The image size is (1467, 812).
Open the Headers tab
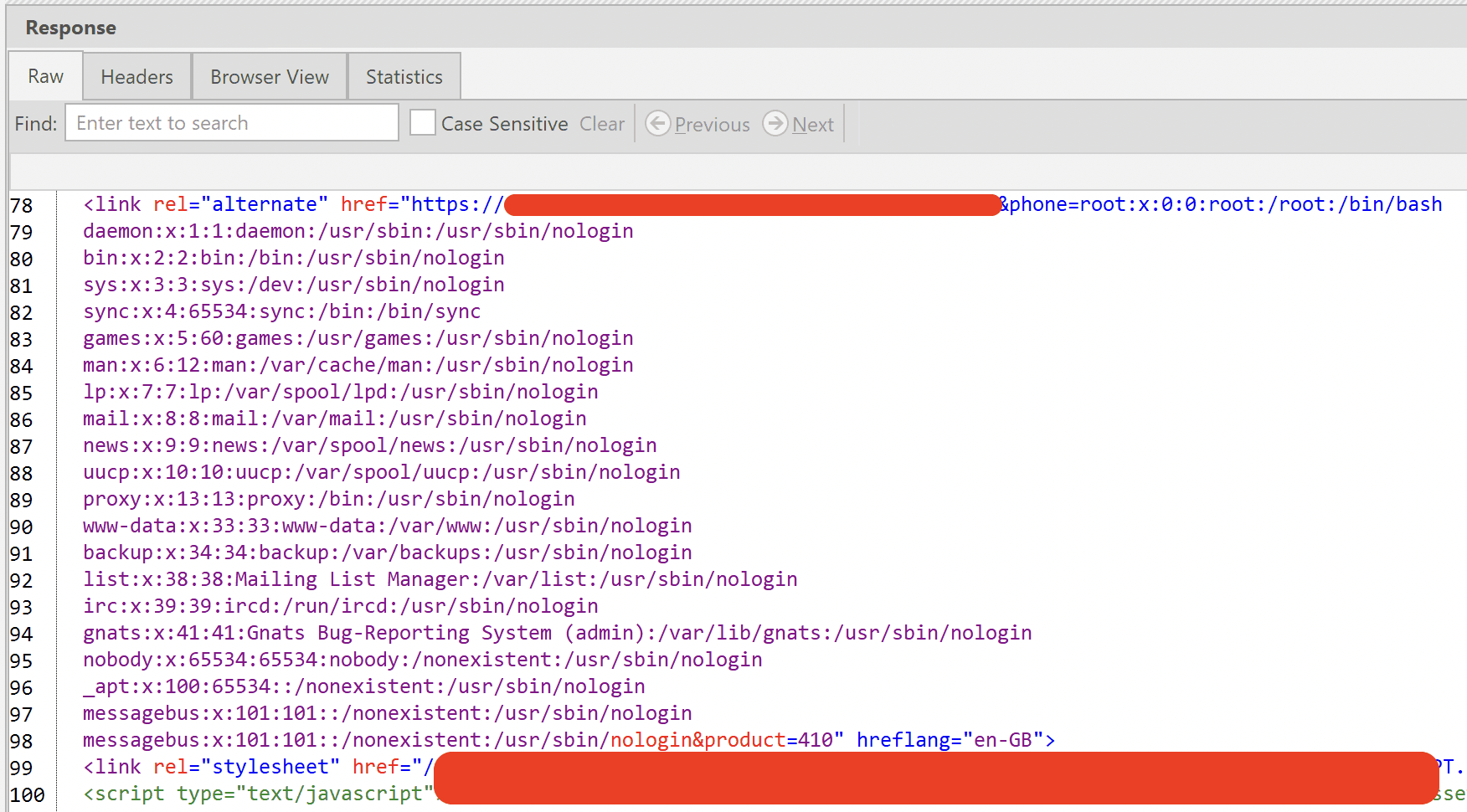pos(136,77)
